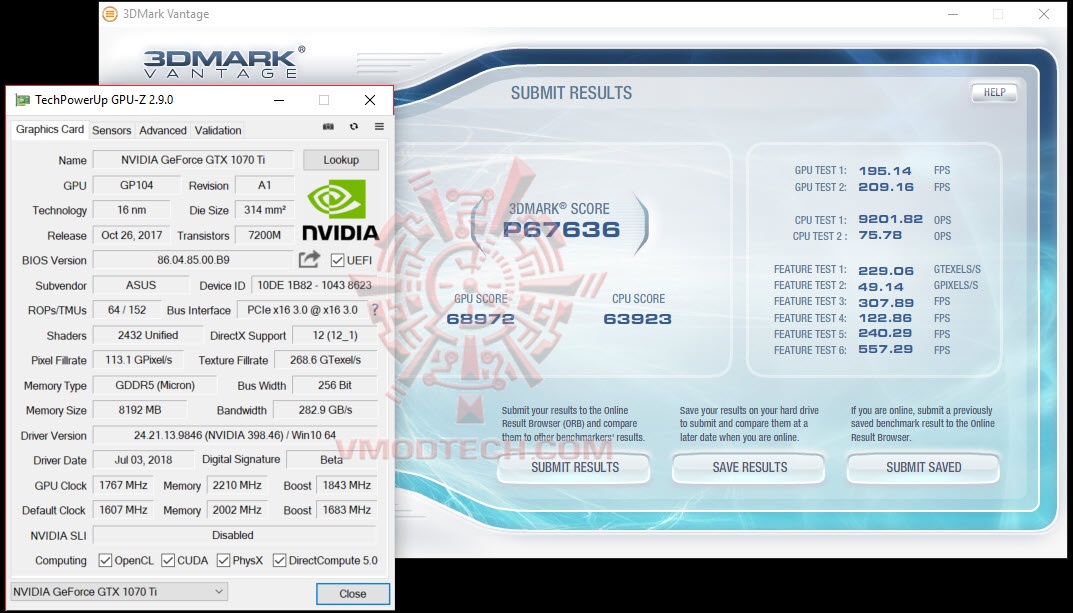
Task: Click the Bus Interface question mark icon
Action: (x=375, y=310)
